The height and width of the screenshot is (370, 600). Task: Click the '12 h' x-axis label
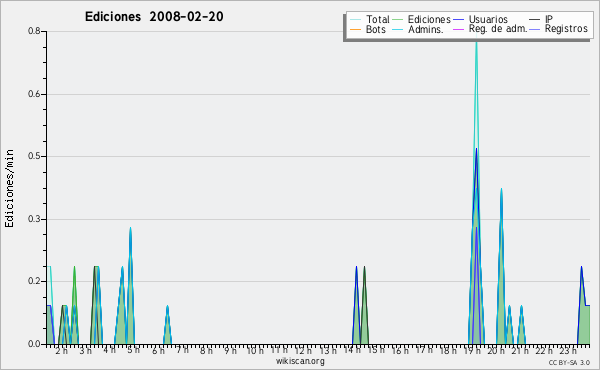click(303, 350)
